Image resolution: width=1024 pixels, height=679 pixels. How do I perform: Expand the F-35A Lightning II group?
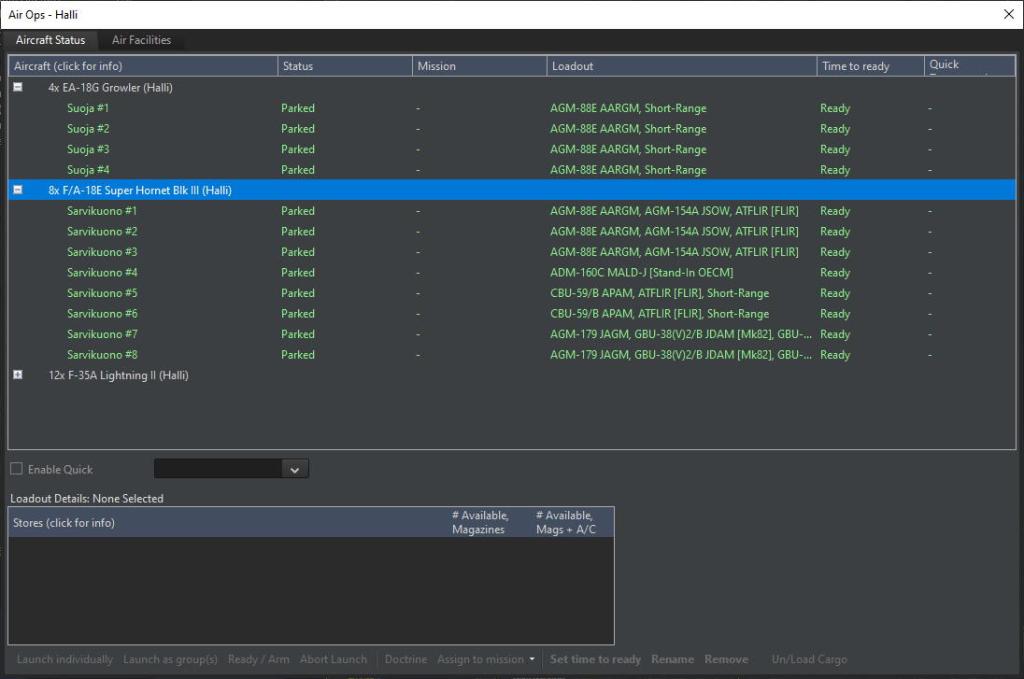pos(18,376)
